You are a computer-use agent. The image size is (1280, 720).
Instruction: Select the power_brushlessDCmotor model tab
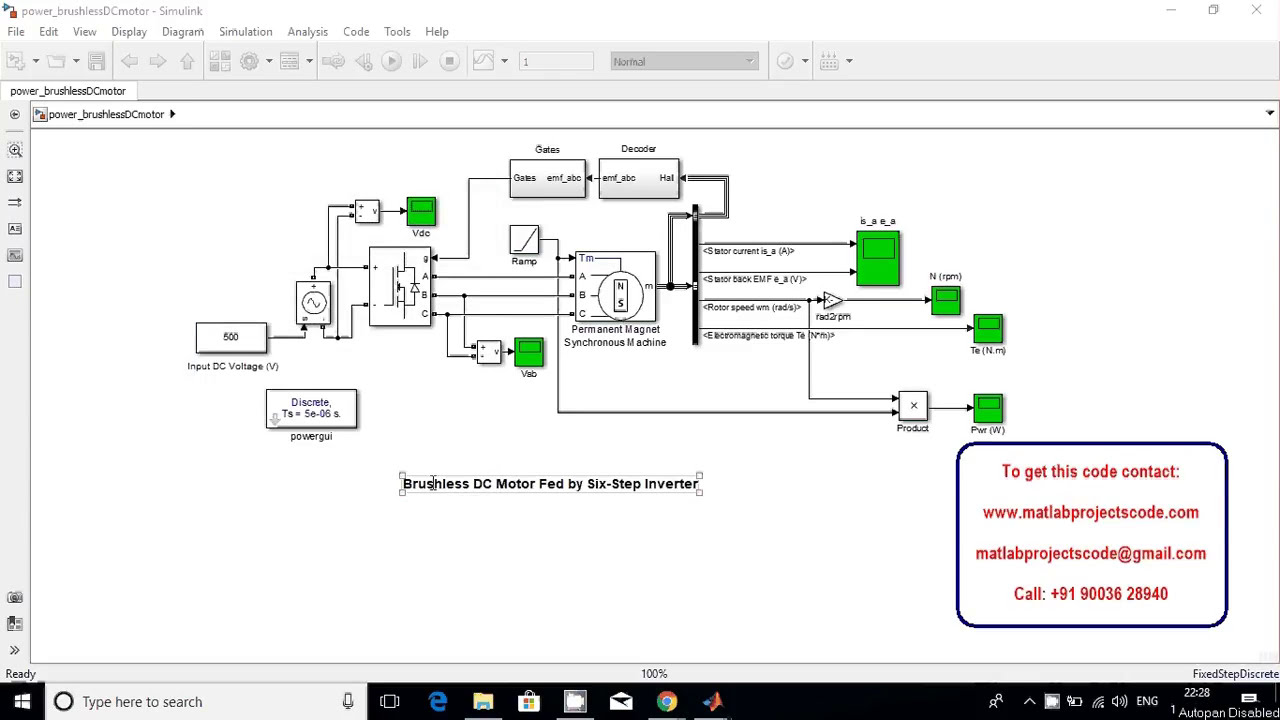pyautogui.click(x=68, y=91)
